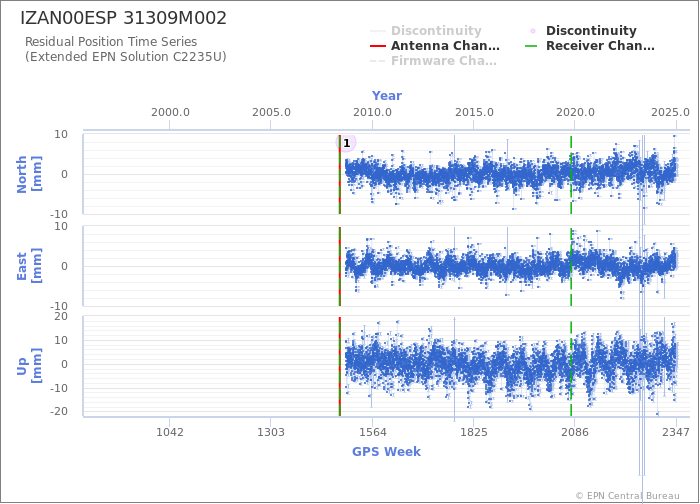Screen dimensions: 700x504
Task: Click the green Receiver Change legend line
Action: (531, 46)
